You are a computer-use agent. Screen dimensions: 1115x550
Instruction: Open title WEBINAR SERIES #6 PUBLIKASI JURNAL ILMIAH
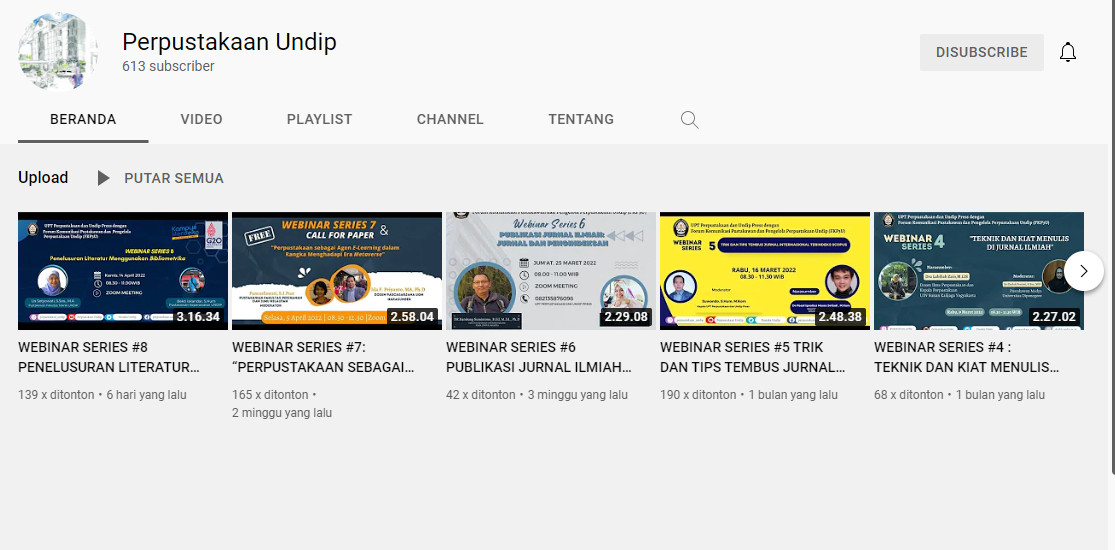pyautogui.click(x=539, y=357)
